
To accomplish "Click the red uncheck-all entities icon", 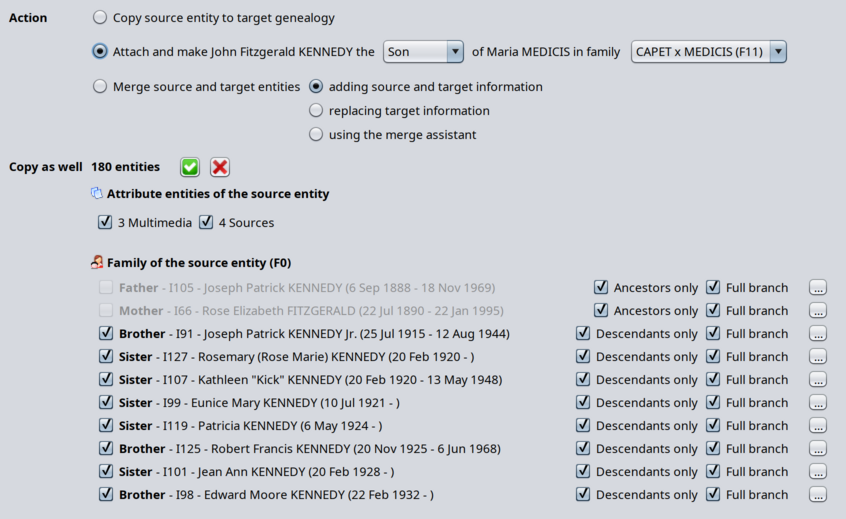I will [x=220, y=167].
